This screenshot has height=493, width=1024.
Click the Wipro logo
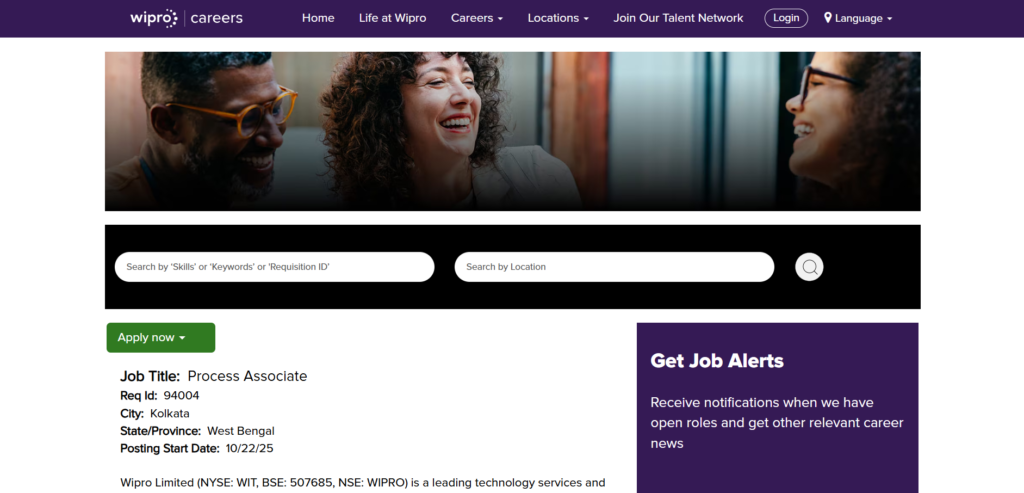click(154, 18)
